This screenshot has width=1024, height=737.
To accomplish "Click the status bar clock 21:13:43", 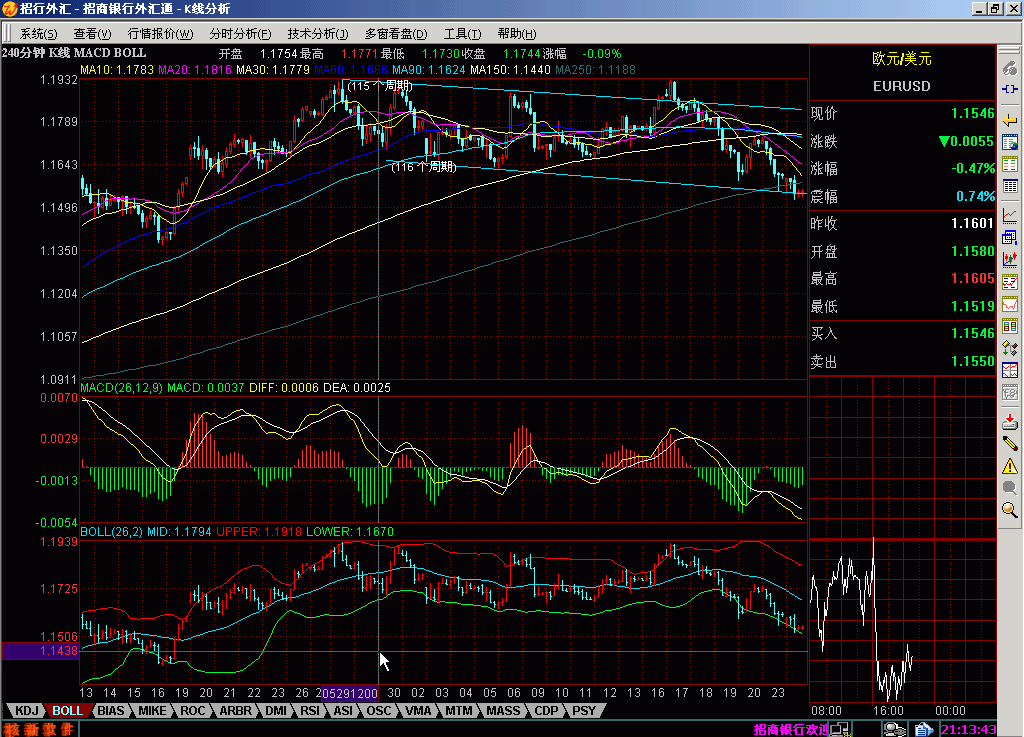I will 968,729.
